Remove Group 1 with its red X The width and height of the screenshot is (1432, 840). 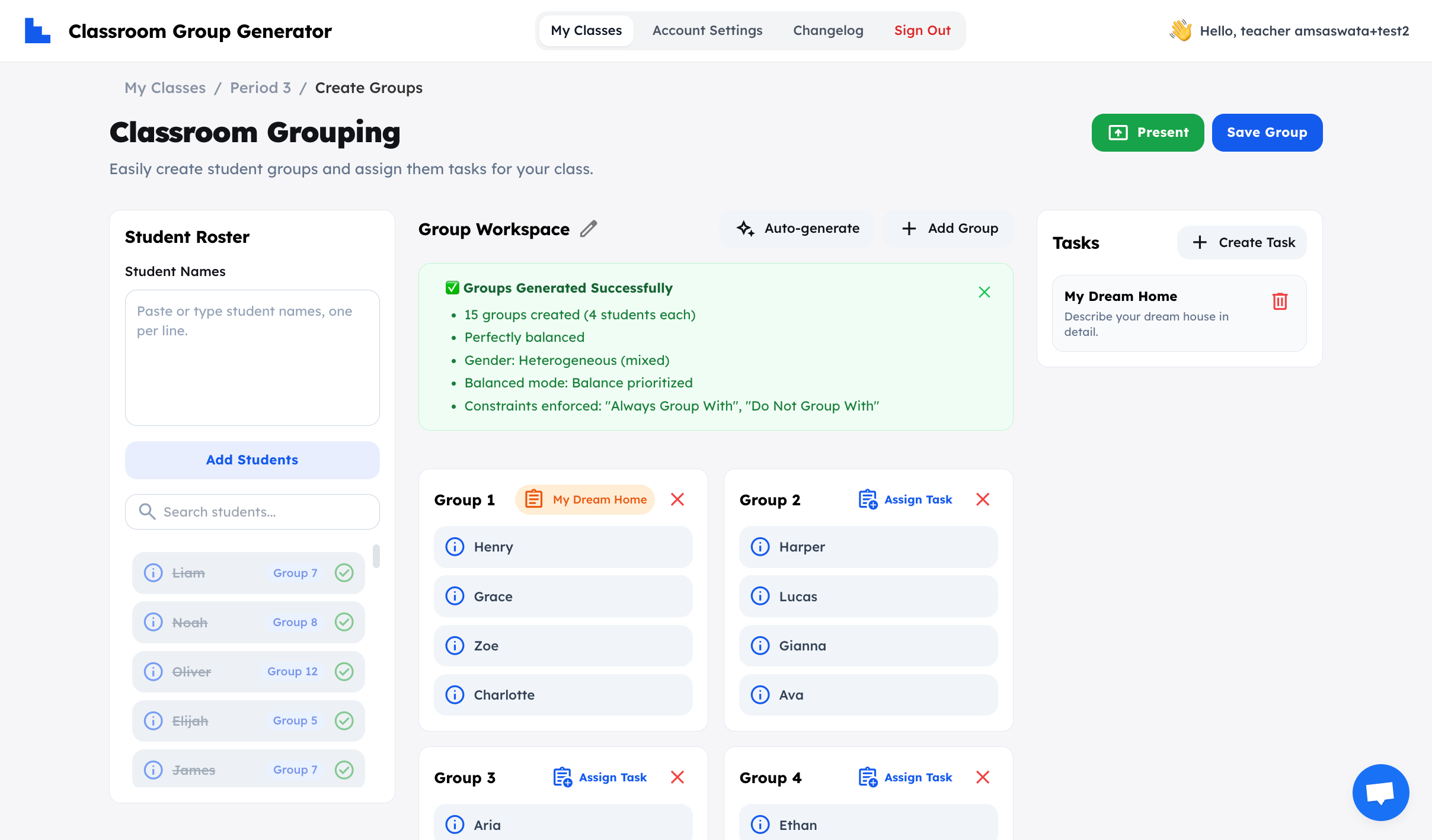coord(677,499)
